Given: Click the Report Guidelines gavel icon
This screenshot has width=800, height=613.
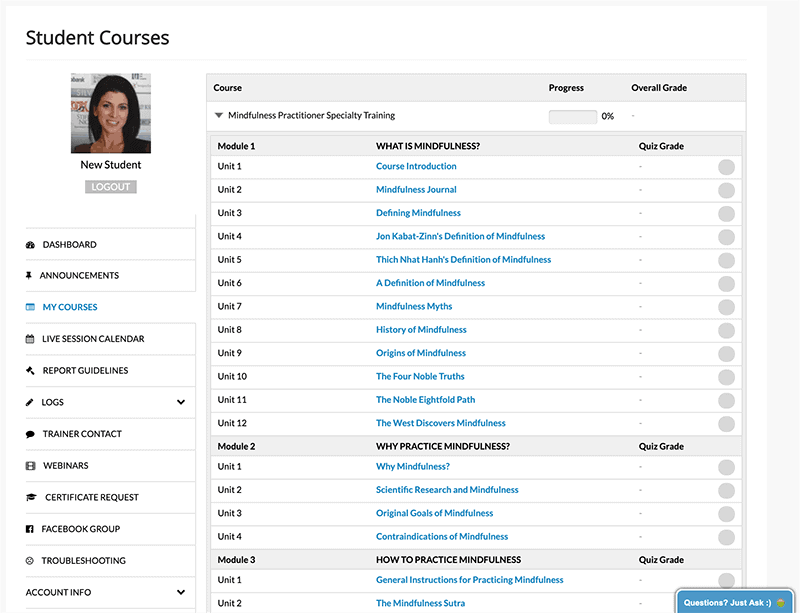Looking at the screenshot, I should point(30,371).
